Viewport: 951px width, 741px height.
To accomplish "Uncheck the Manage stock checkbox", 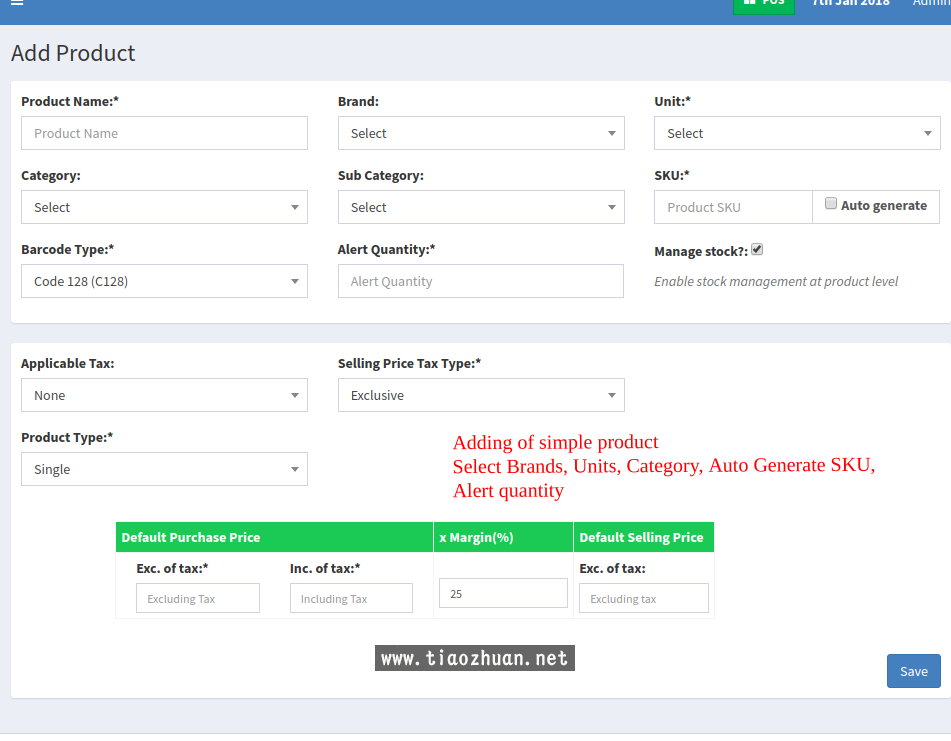I will [x=757, y=250].
